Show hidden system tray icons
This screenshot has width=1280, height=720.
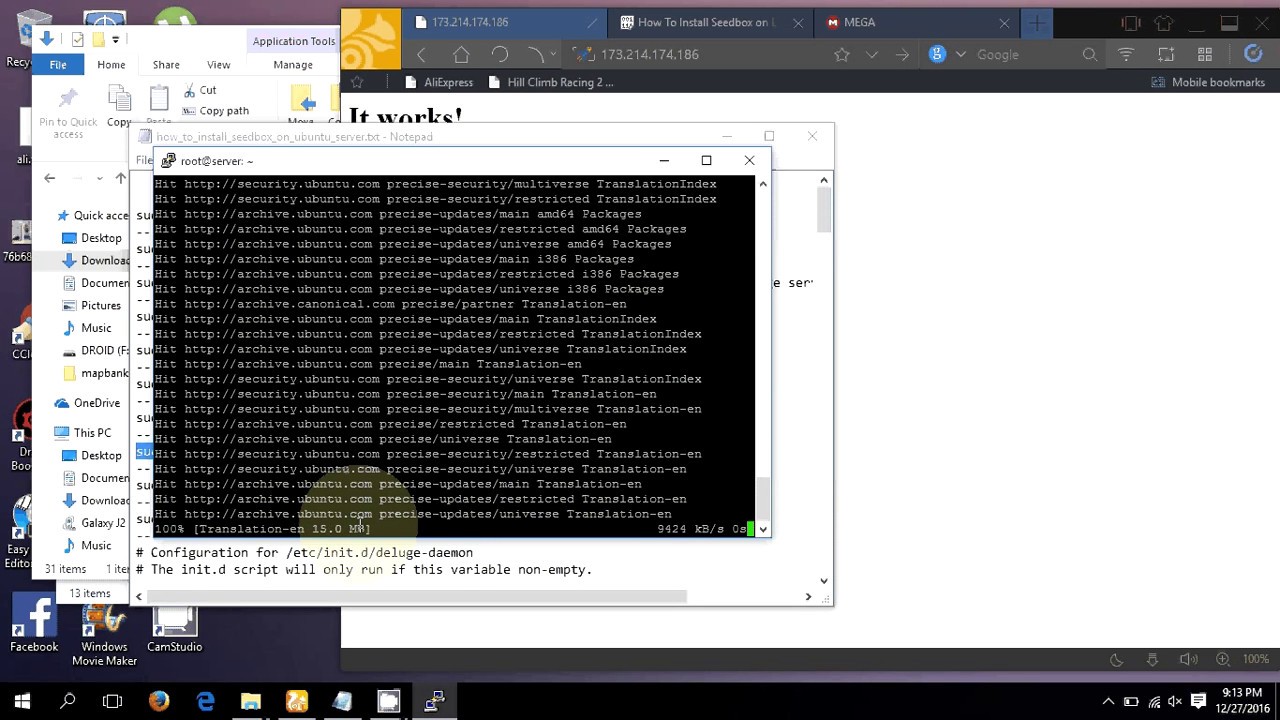coord(1108,701)
